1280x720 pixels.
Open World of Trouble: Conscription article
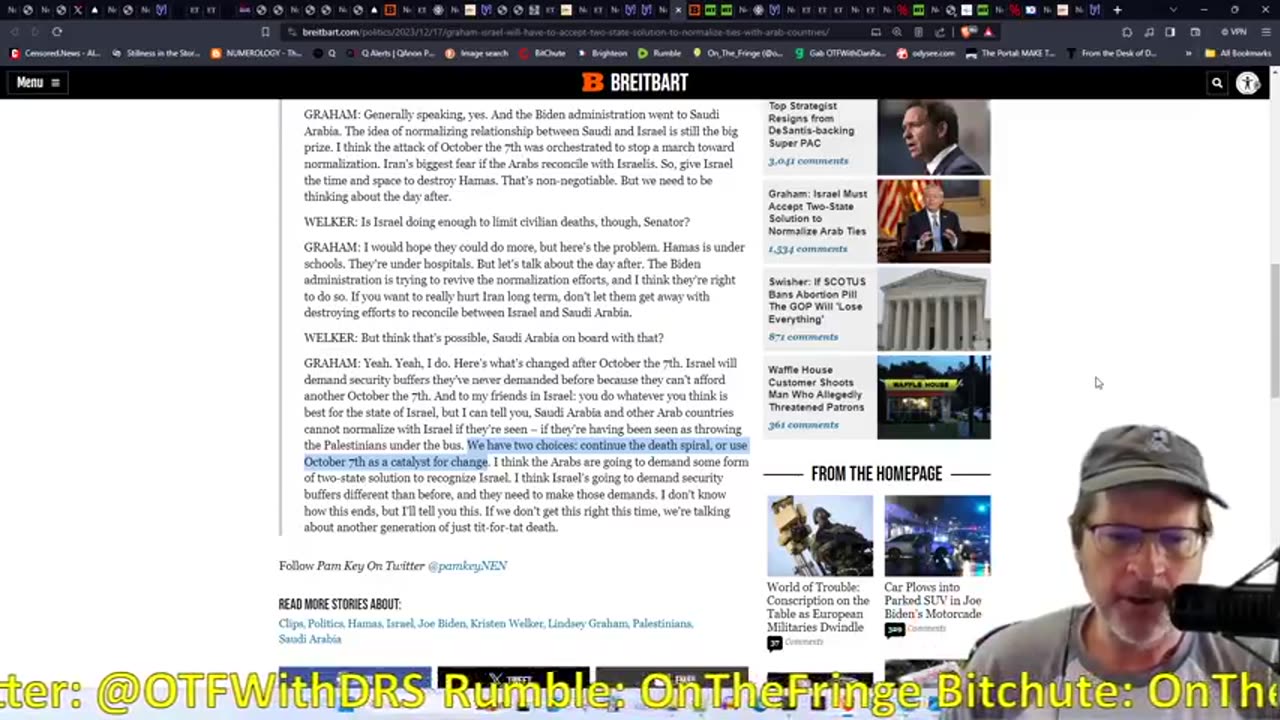click(818, 607)
